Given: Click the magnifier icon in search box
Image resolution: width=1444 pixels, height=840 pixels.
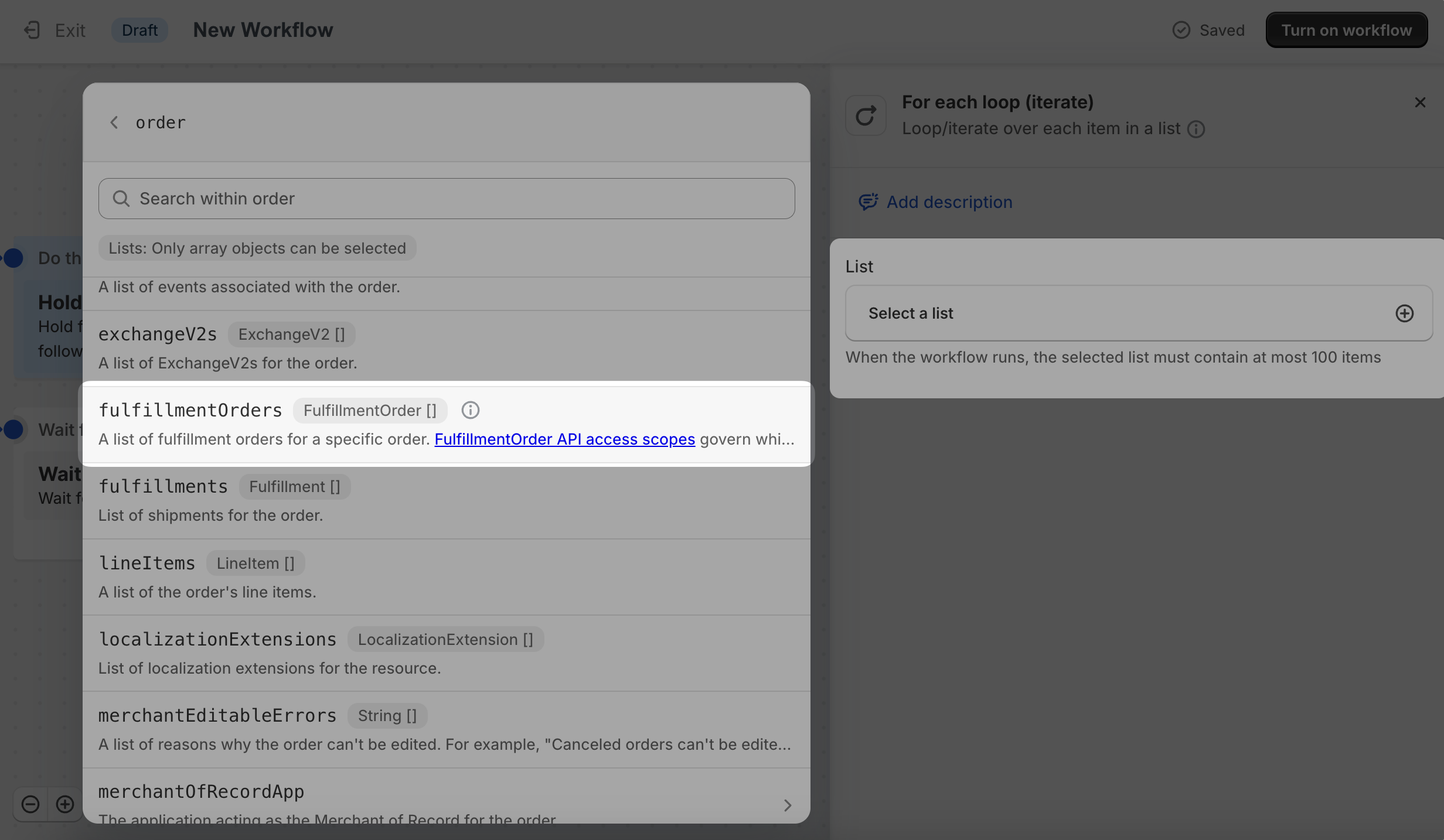Looking at the screenshot, I should (121, 199).
